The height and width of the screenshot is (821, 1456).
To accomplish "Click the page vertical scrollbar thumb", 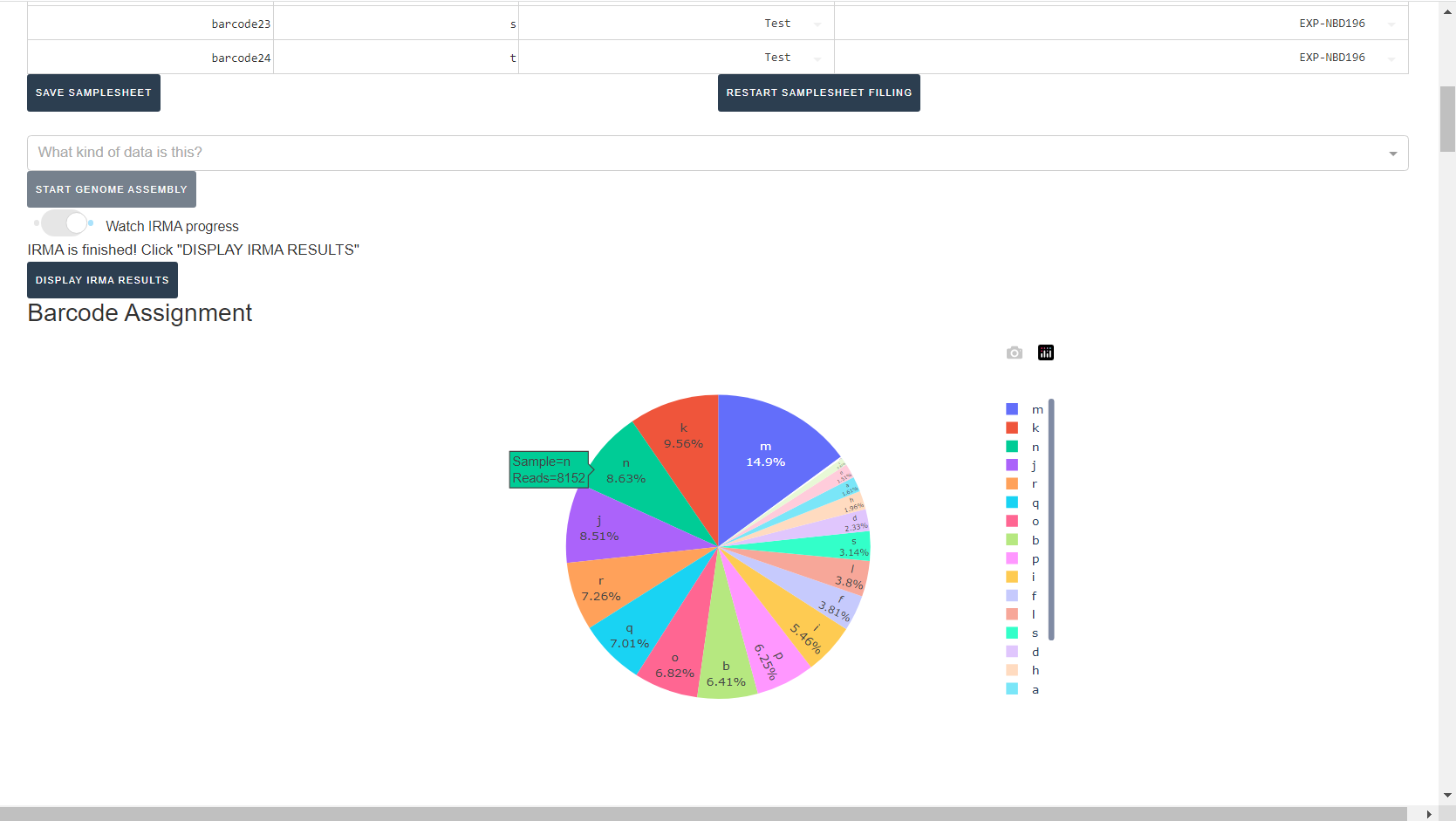I will click(x=1447, y=120).
